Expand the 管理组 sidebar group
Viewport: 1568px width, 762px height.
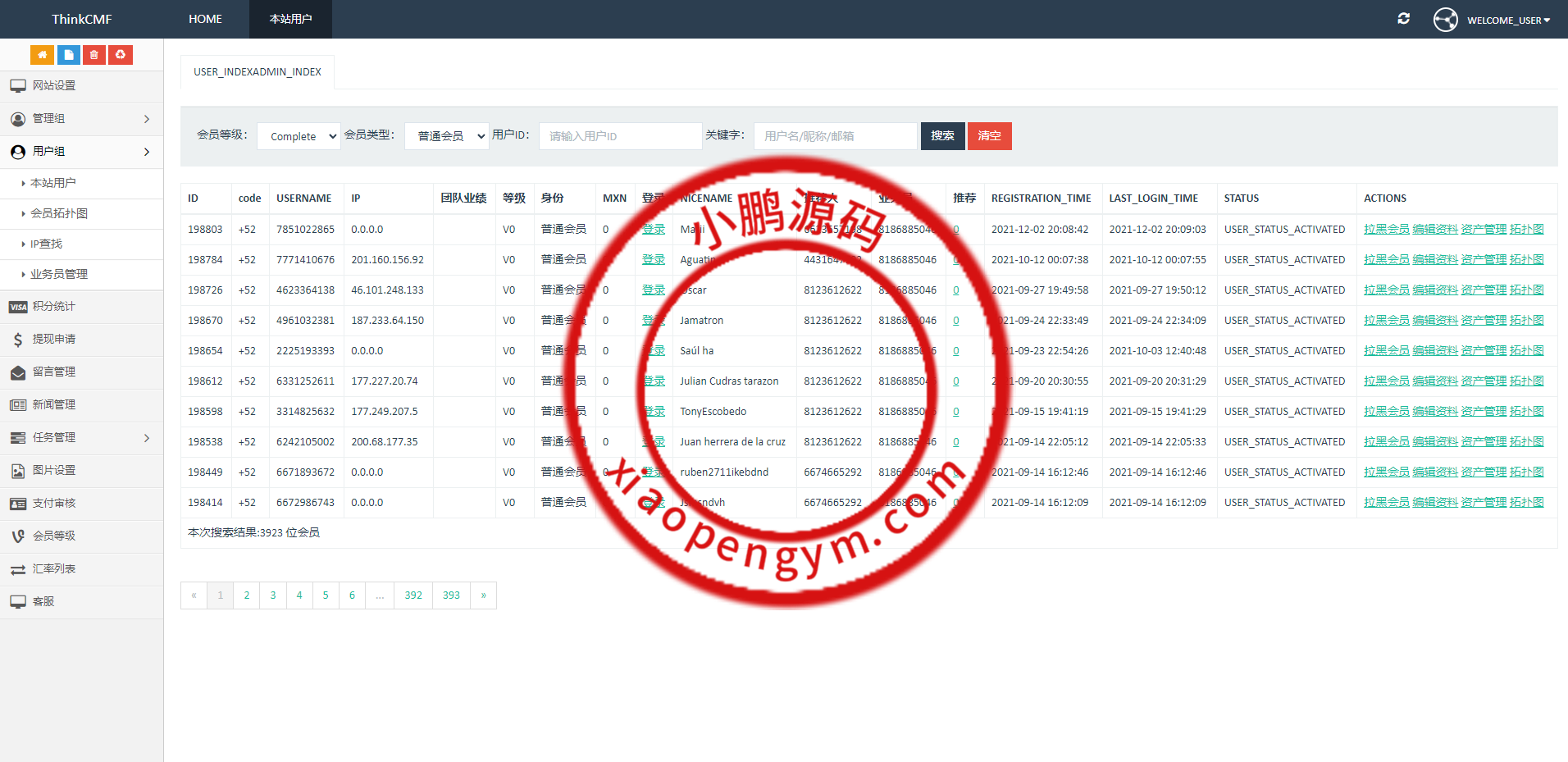pyautogui.click(x=147, y=119)
